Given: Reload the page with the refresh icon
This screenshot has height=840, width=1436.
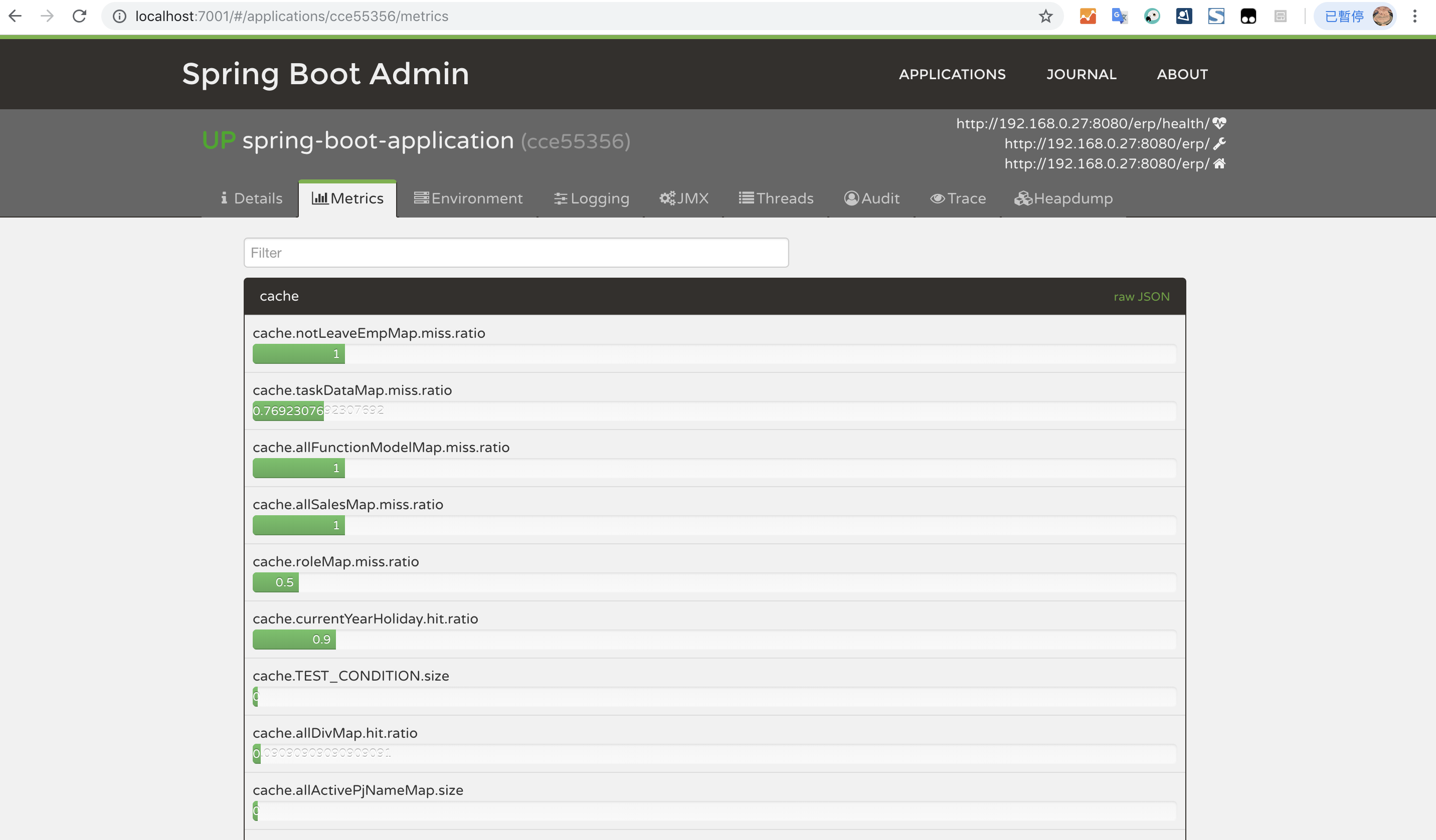Looking at the screenshot, I should click(x=79, y=16).
